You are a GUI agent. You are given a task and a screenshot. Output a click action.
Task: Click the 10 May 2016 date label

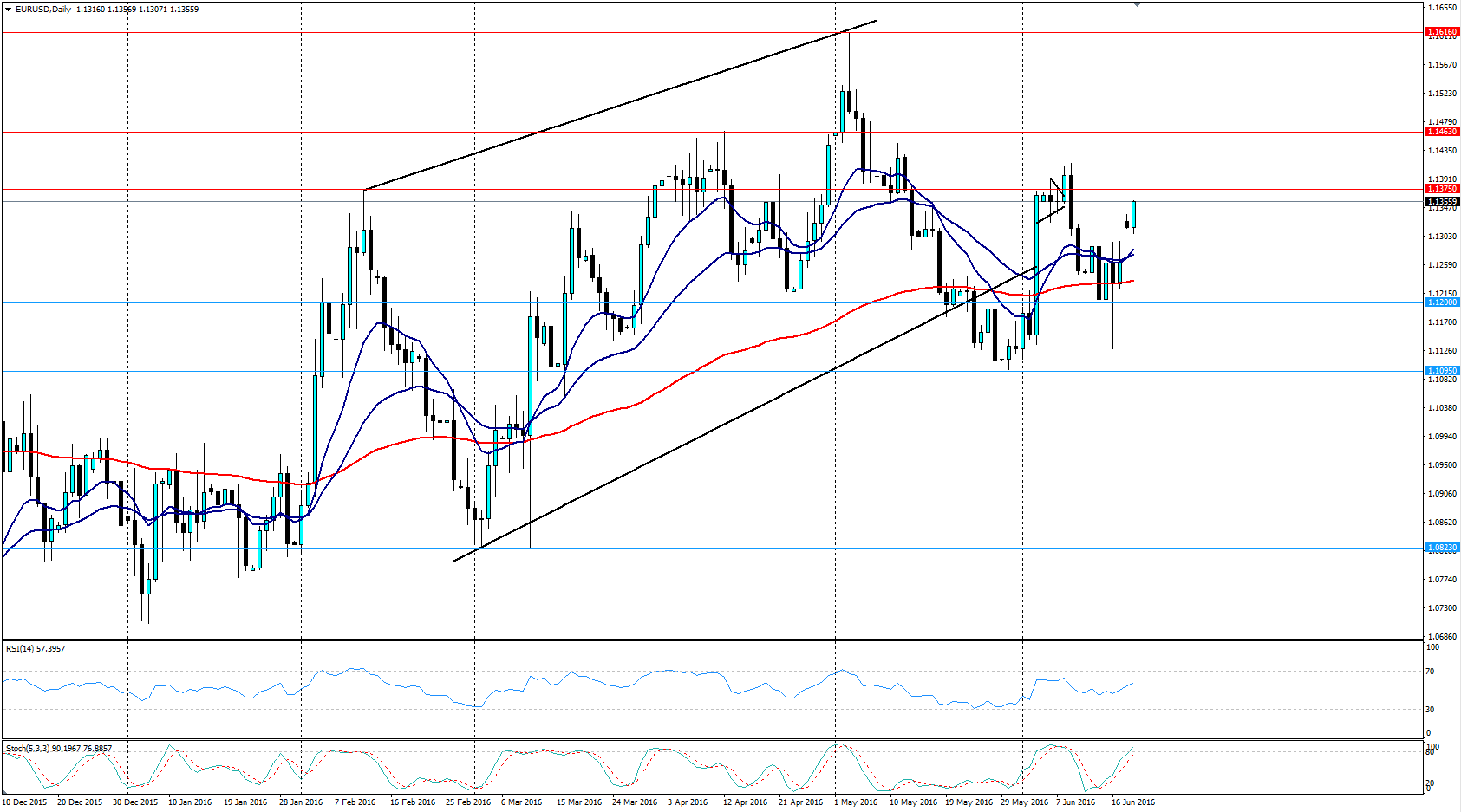[913, 802]
